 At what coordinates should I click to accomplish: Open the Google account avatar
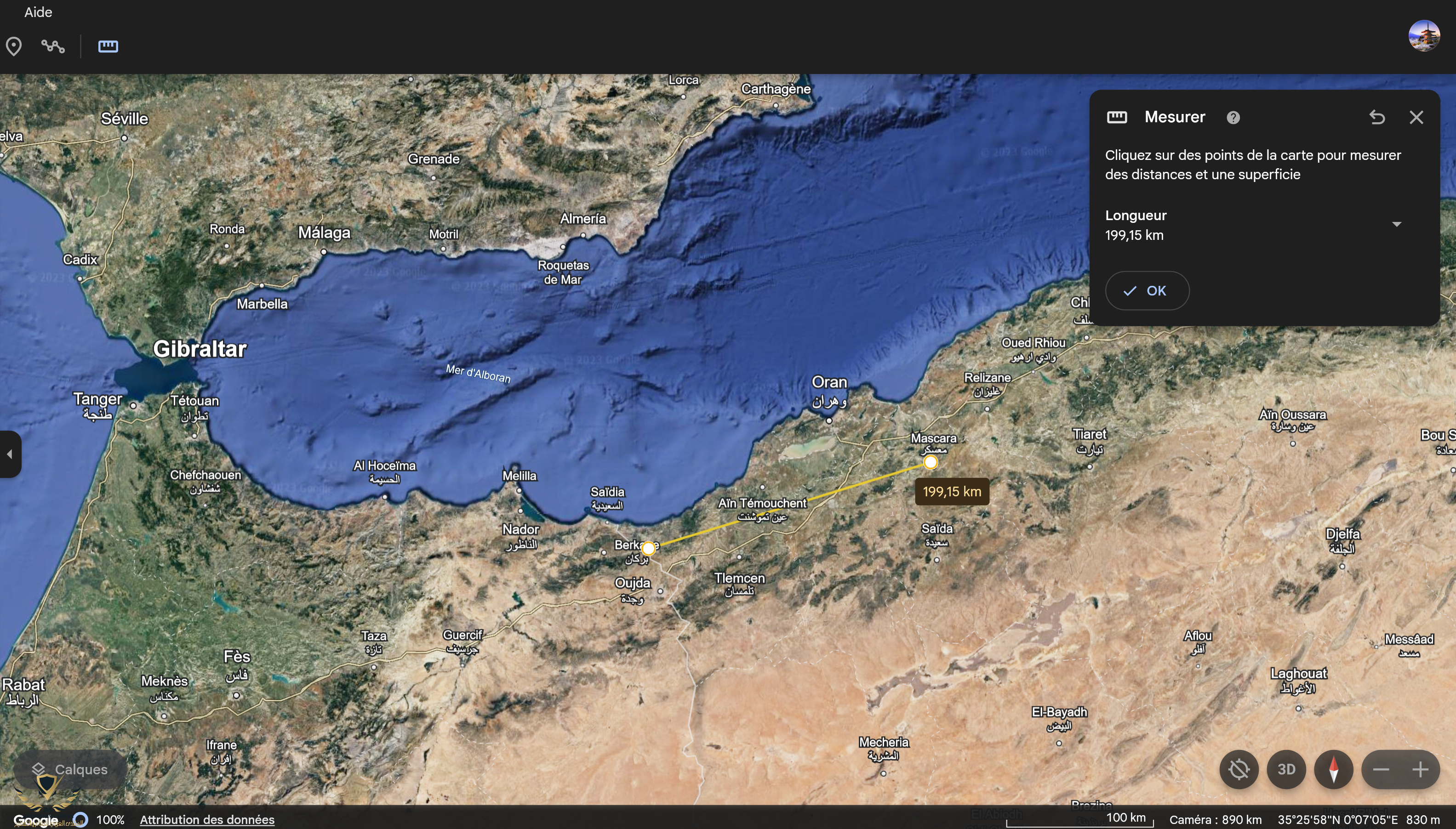[1424, 36]
